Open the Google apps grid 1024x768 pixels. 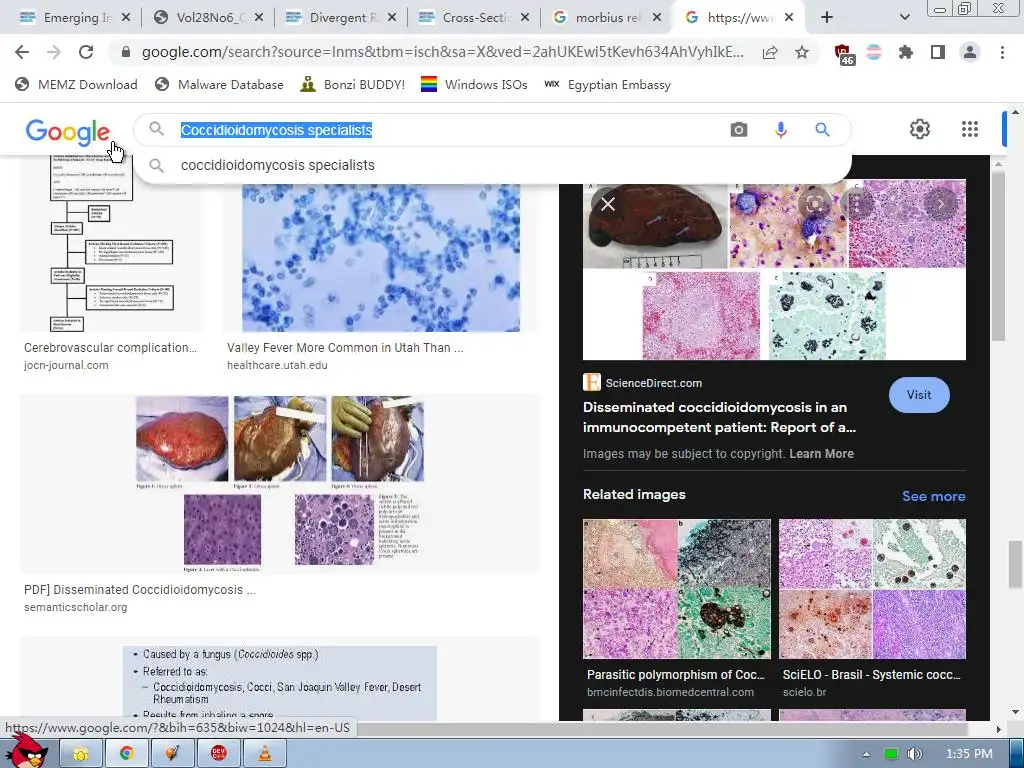click(970, 129)
